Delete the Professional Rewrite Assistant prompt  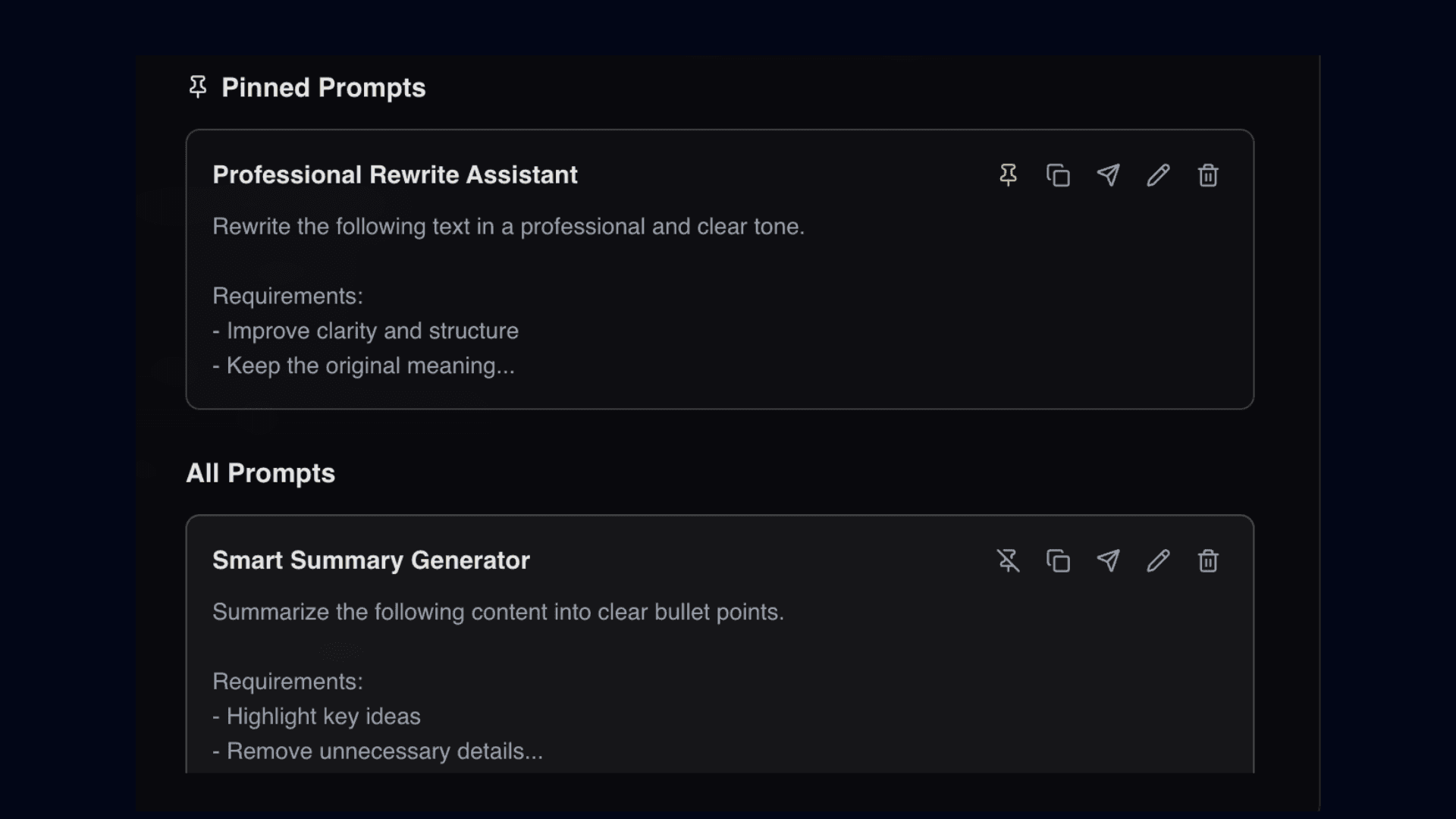pyautogui.click(x=1207, y=174)
